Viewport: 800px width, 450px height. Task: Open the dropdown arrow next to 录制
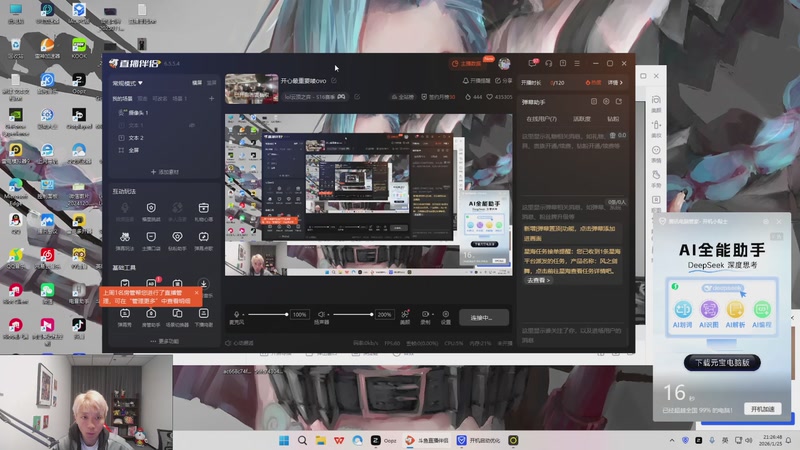(x=433, y=314)
